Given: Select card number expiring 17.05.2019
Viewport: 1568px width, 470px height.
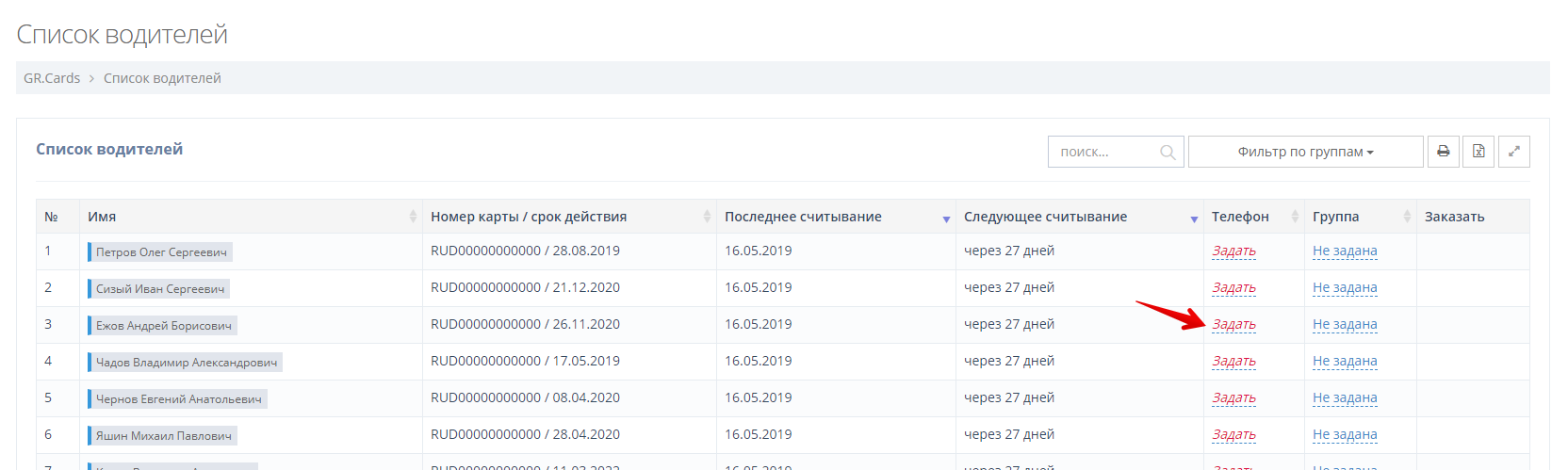Looking at the screenshot, I should click(x=525, y=361).
